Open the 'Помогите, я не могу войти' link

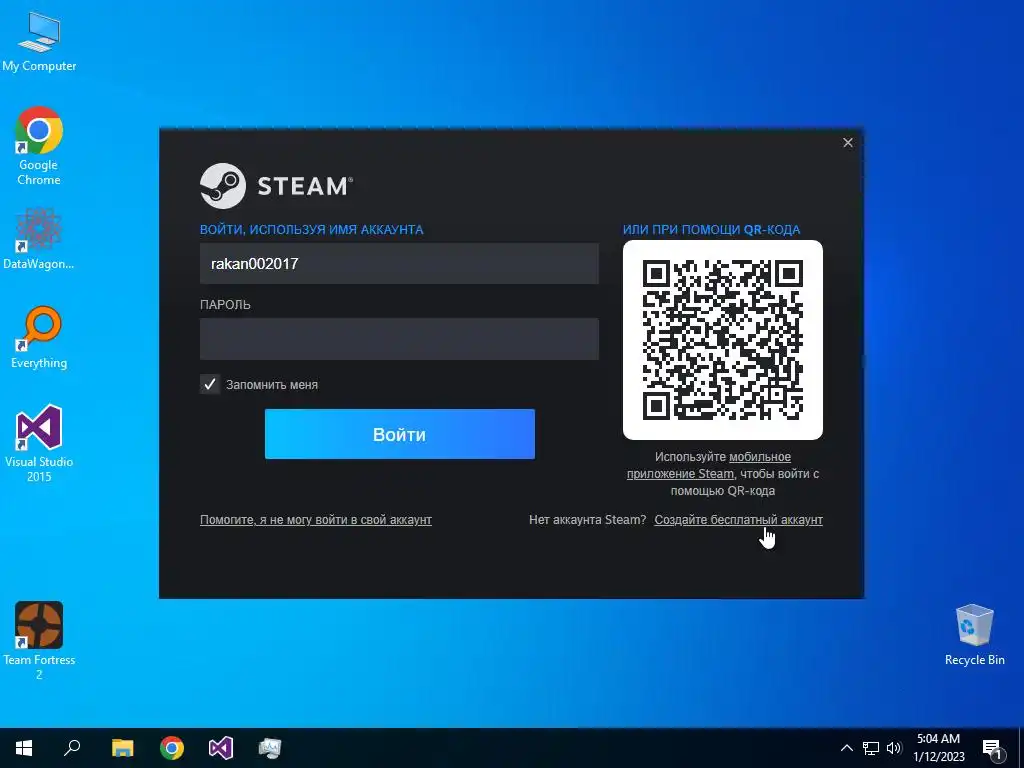click(316, 520)
